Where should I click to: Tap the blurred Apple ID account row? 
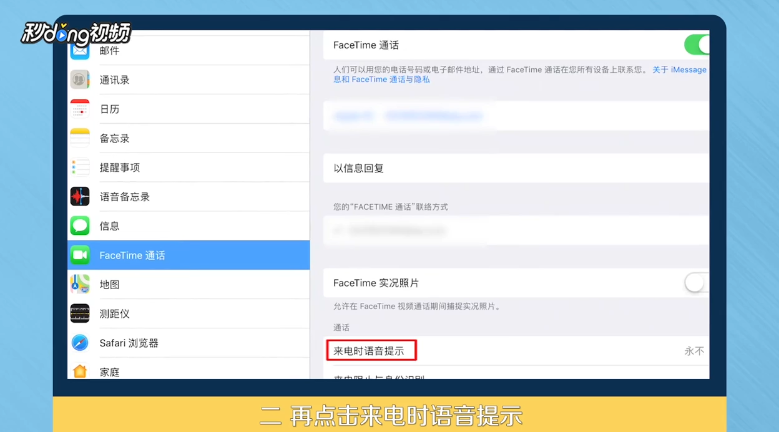coord(516,116)
